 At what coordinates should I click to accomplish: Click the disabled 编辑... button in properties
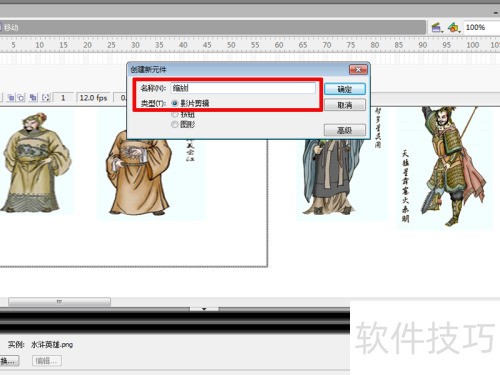tap(47, 361)
